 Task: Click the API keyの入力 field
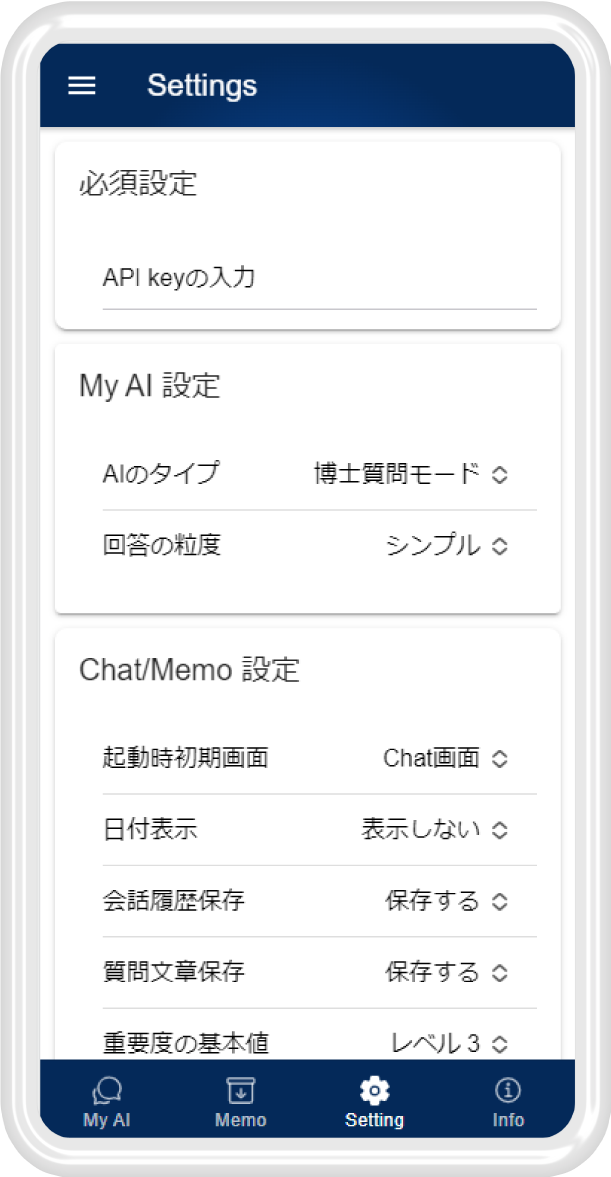[x=319, y=278]
